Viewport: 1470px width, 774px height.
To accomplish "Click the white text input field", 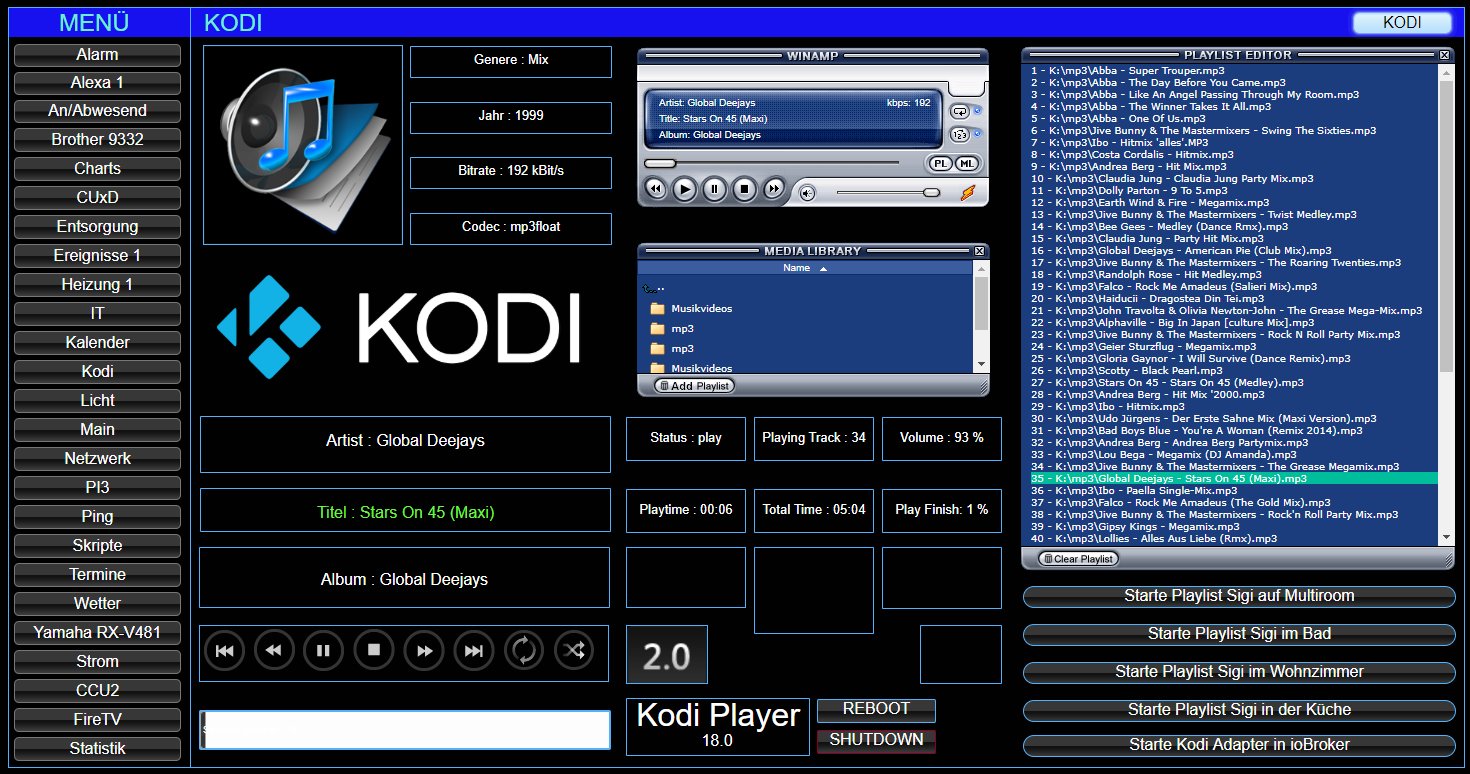I will pos(405,730).
